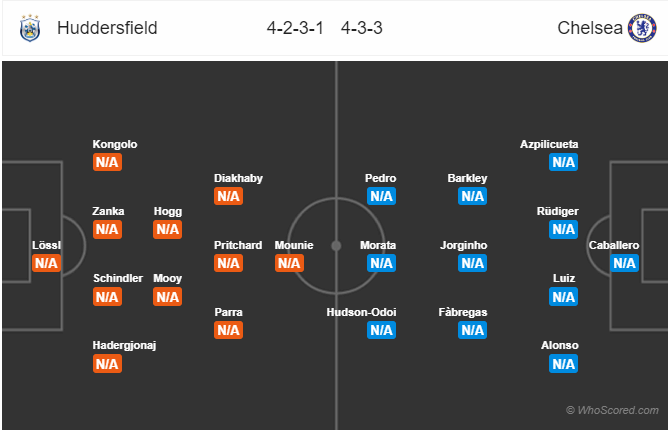Click Lössl's orange N/A rating badge
This screenshot has height=431, width=668.
point(46,263)
